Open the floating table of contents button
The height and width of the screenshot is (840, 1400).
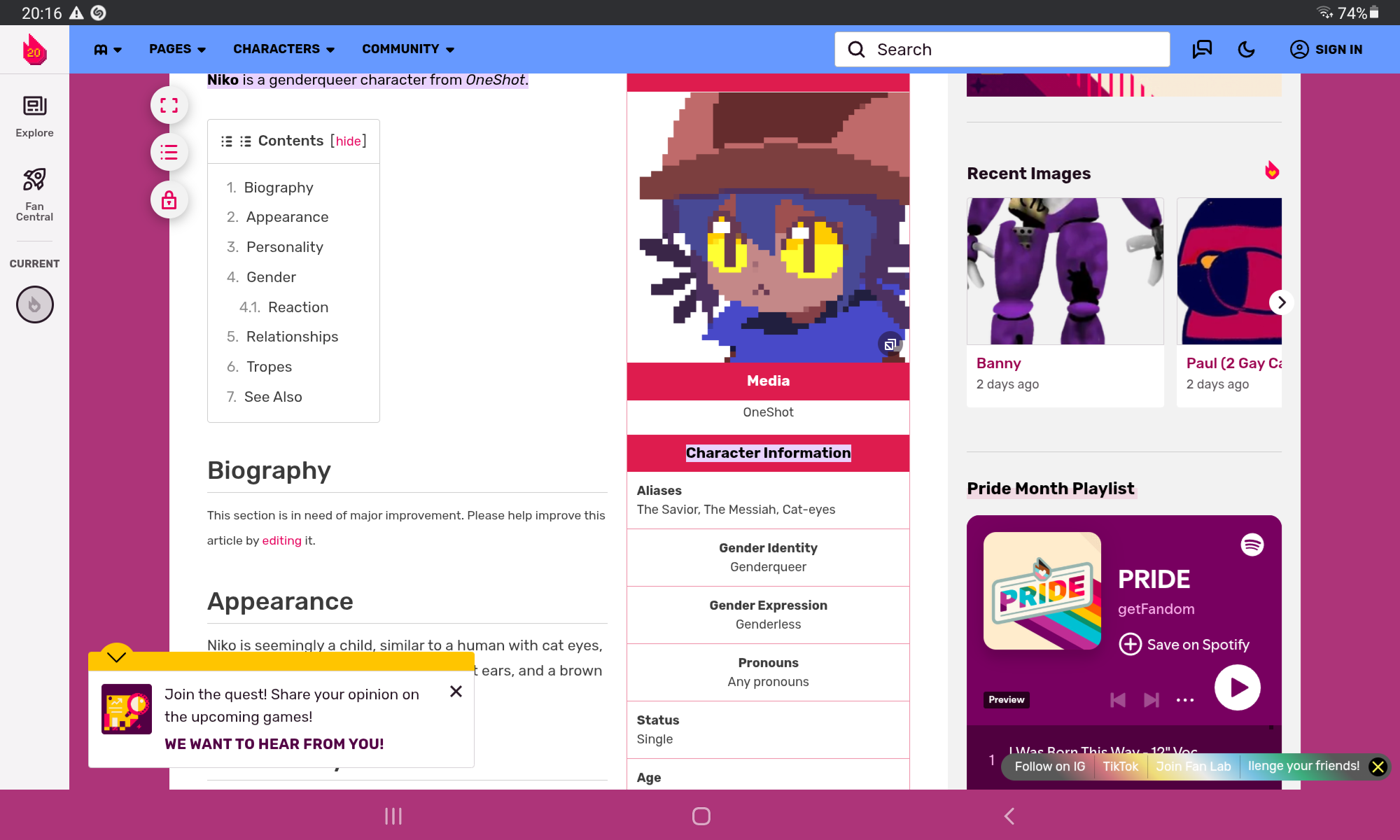(169, 153)
